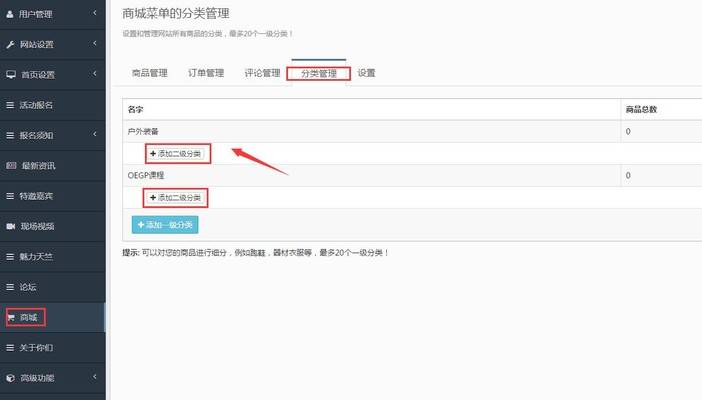The width and height of the screenshot is (702, 400).
Task: Add subcategory under OEGP课程
Action: 175,198
